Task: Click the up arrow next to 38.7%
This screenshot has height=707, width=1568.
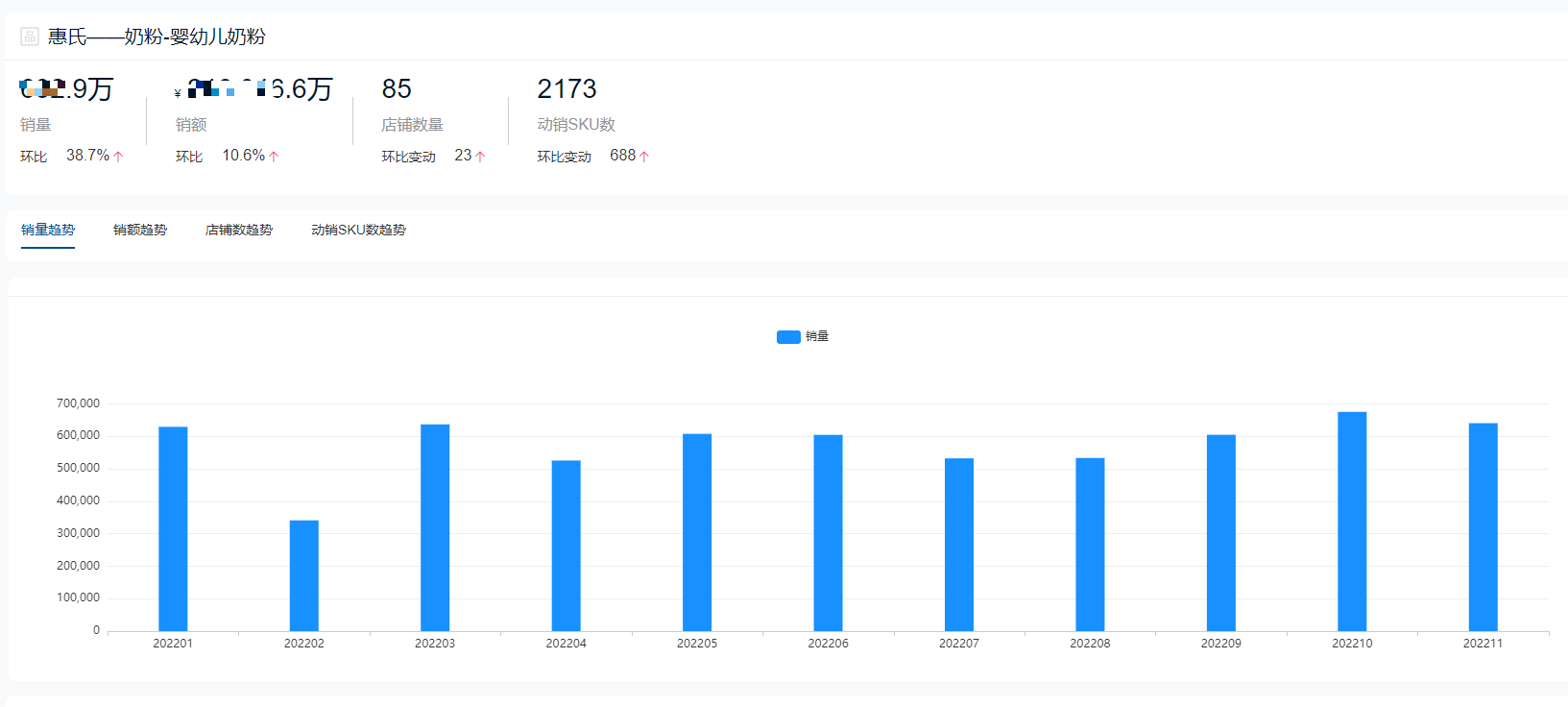Action: pyautogui.click(x=118, y=157)
